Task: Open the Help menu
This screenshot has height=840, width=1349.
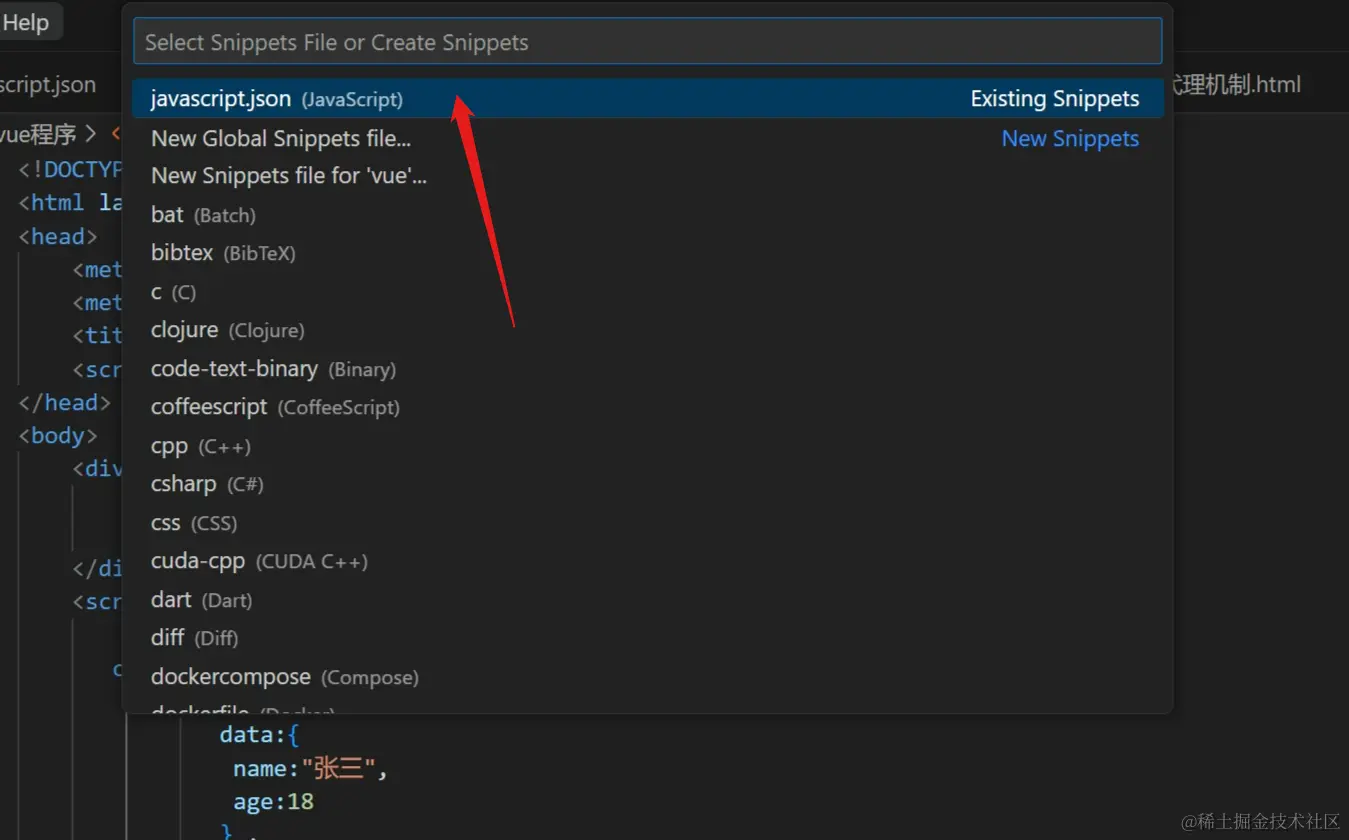Action: (26, 22)
